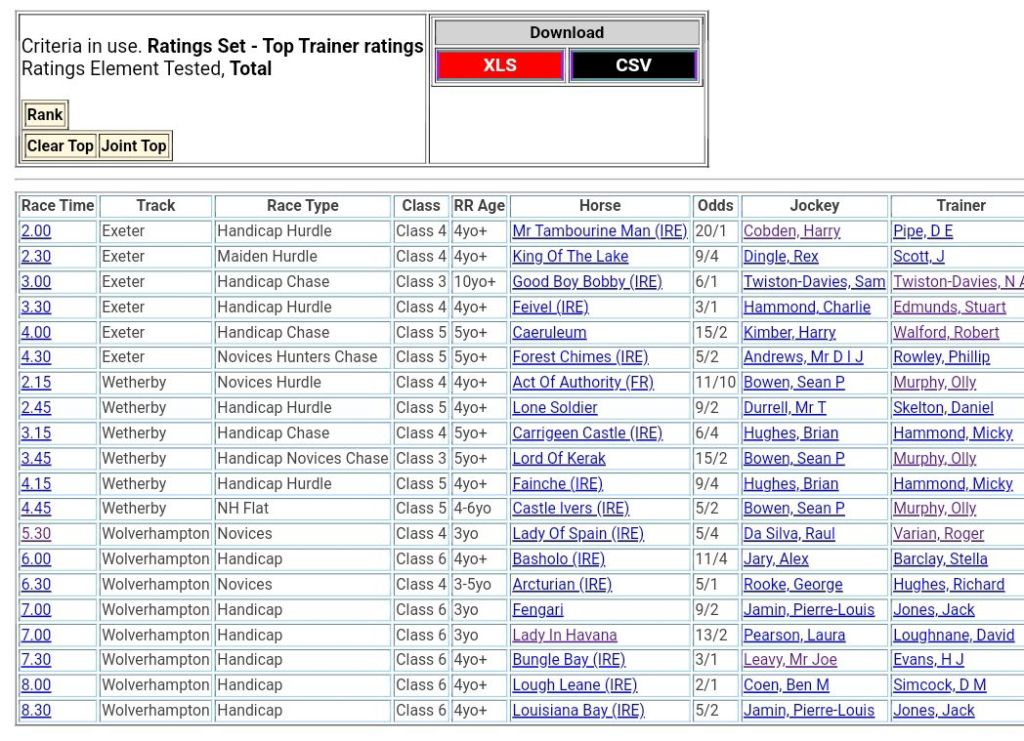
Task: Open horse Mr Tambourine Man (IRE)
Action: click(x=599, y=231)
